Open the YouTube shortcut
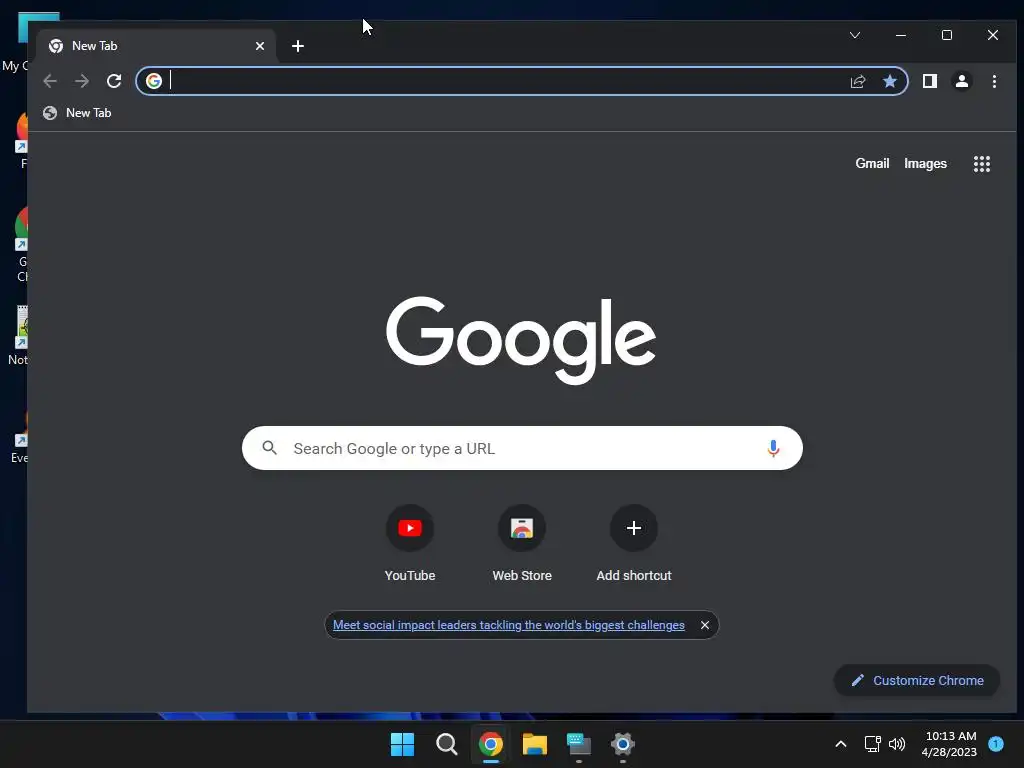 coord(409,543)
